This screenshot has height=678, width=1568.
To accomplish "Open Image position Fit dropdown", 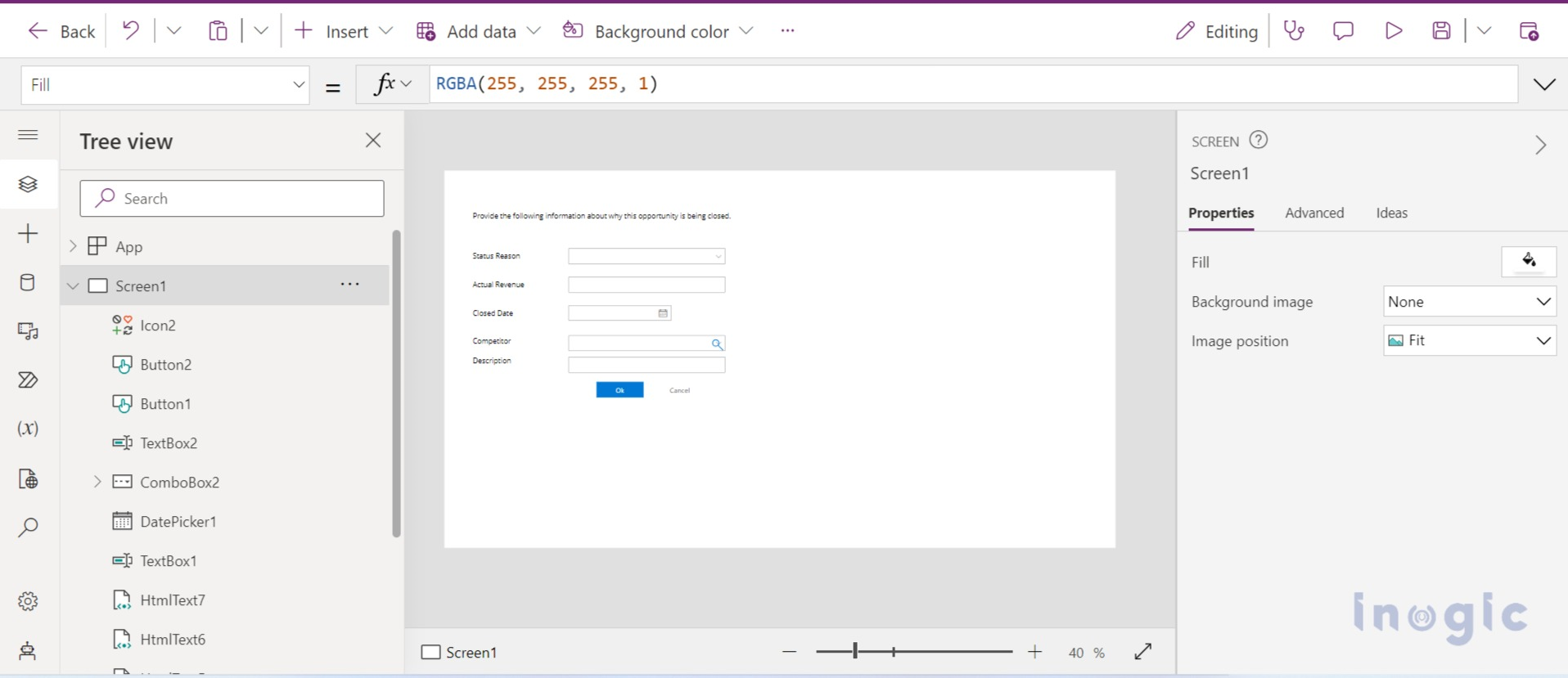I will coord(1469,341).
